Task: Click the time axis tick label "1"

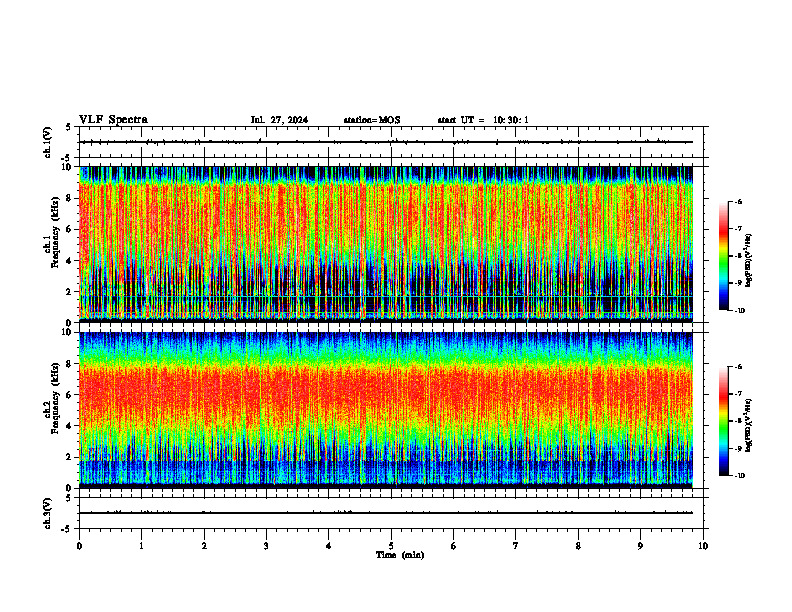Action: pos(142,546)
